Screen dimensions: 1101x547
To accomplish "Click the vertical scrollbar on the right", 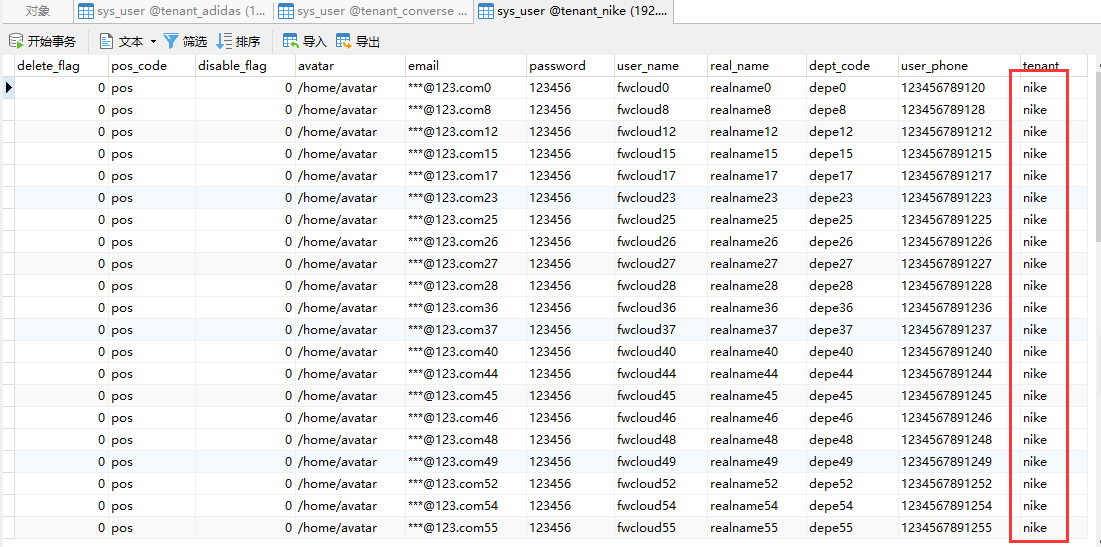I will coord(1095,200).
